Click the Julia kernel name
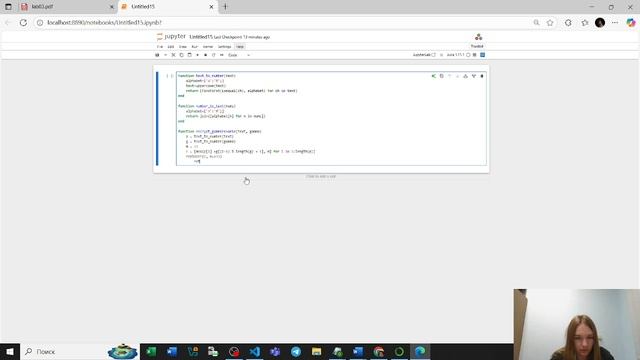The image size is (640, 360). pyautogui.click(x=456, y=55)
